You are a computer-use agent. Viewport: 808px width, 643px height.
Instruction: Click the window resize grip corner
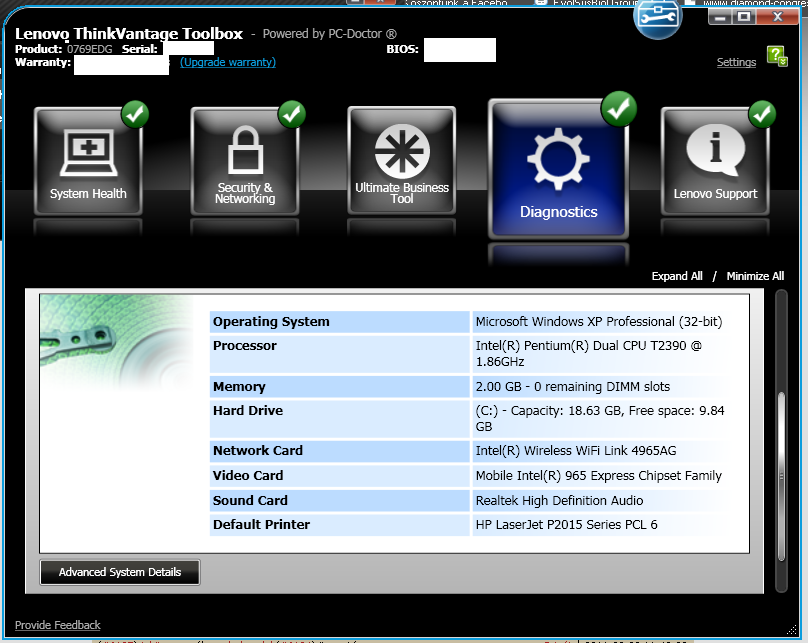[x=792, y=630]
